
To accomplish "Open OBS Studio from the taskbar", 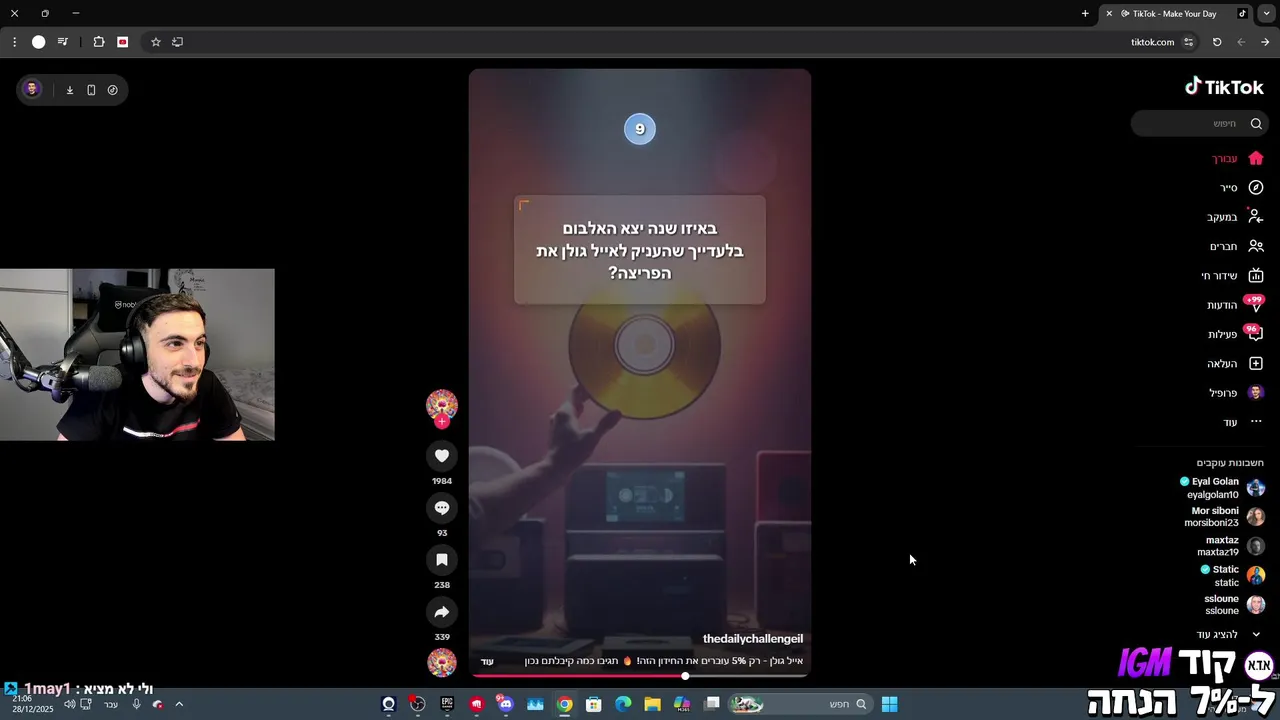I will [417, 704].
